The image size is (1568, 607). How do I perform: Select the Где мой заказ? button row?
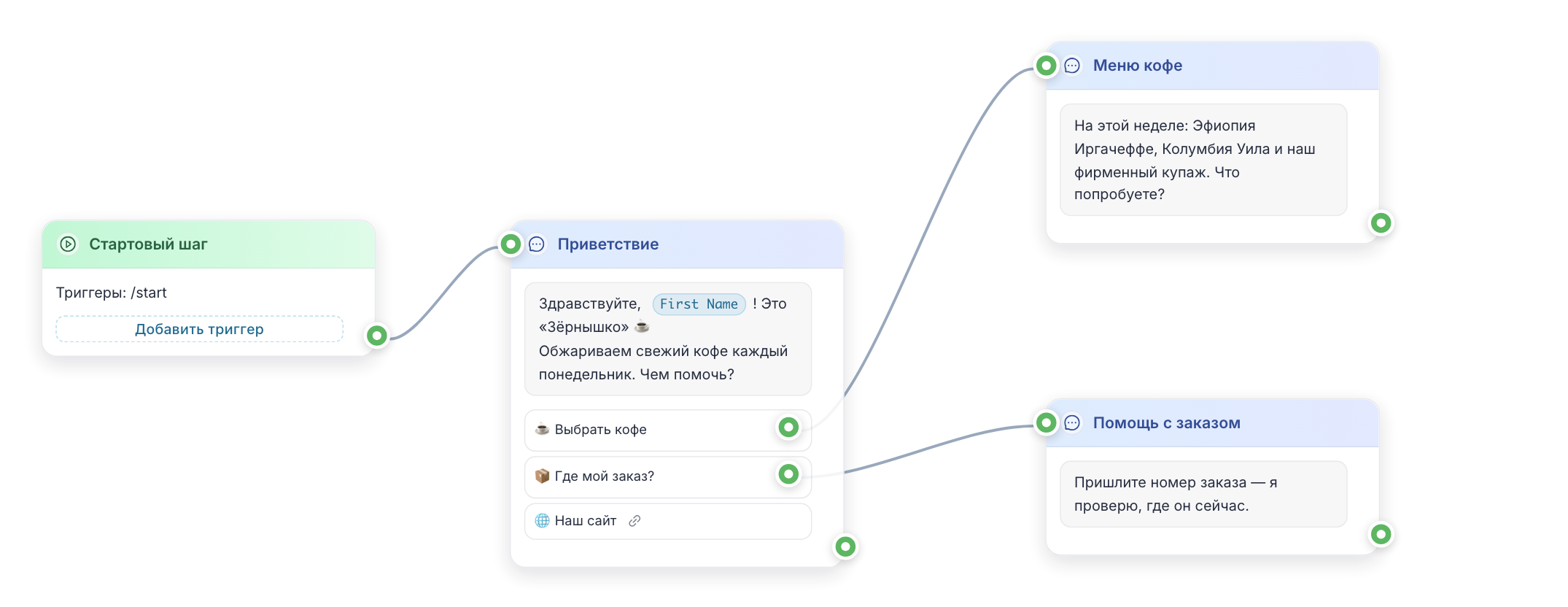[668, 476]
